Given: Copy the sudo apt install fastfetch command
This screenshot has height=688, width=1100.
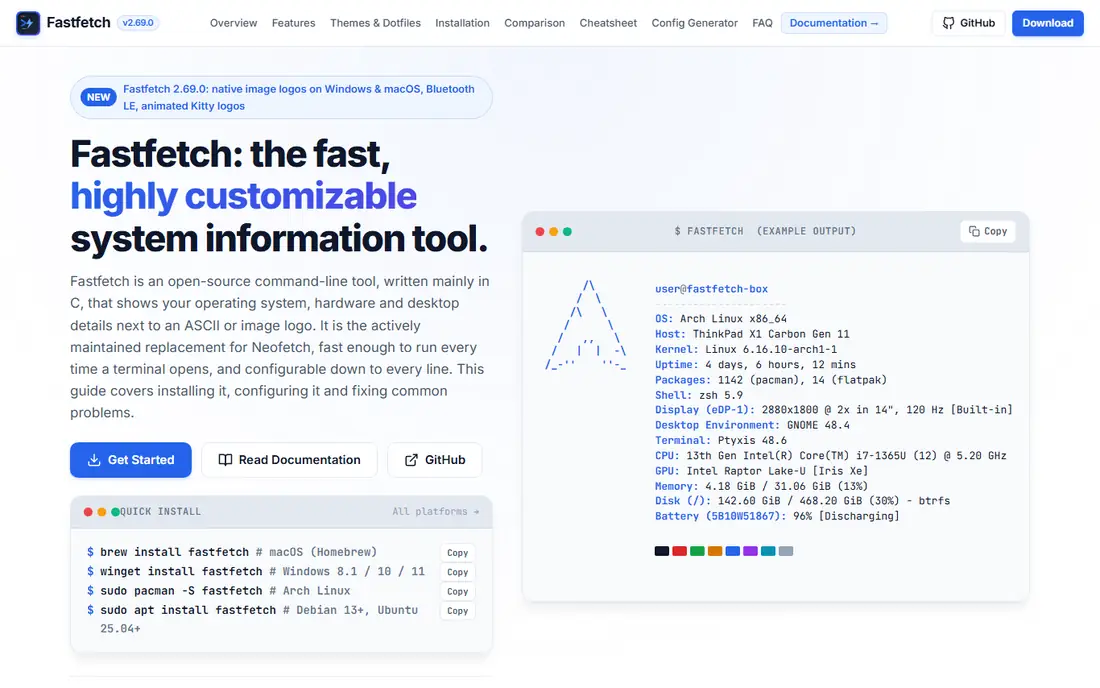Looking at the screenshot, I should (x=457, y=611).
